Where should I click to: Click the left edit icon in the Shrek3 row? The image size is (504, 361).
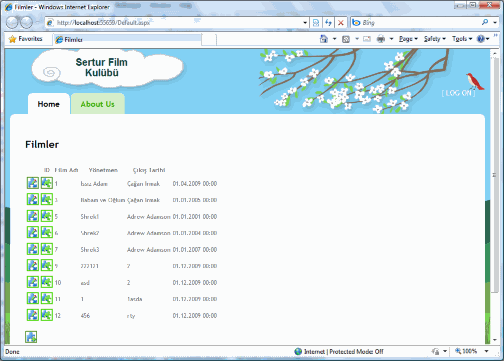point(33,249)
